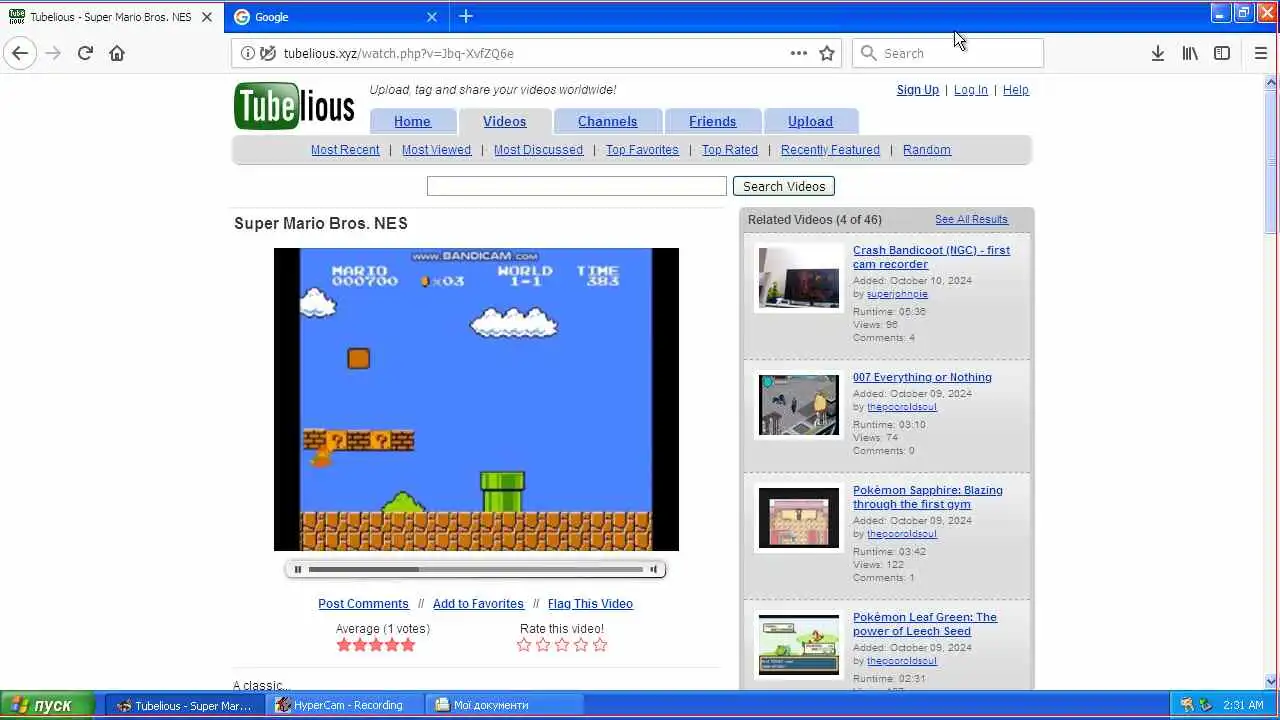Open Most Recent videos
This screenshot has width=1280, height=720.
[345, 150]
